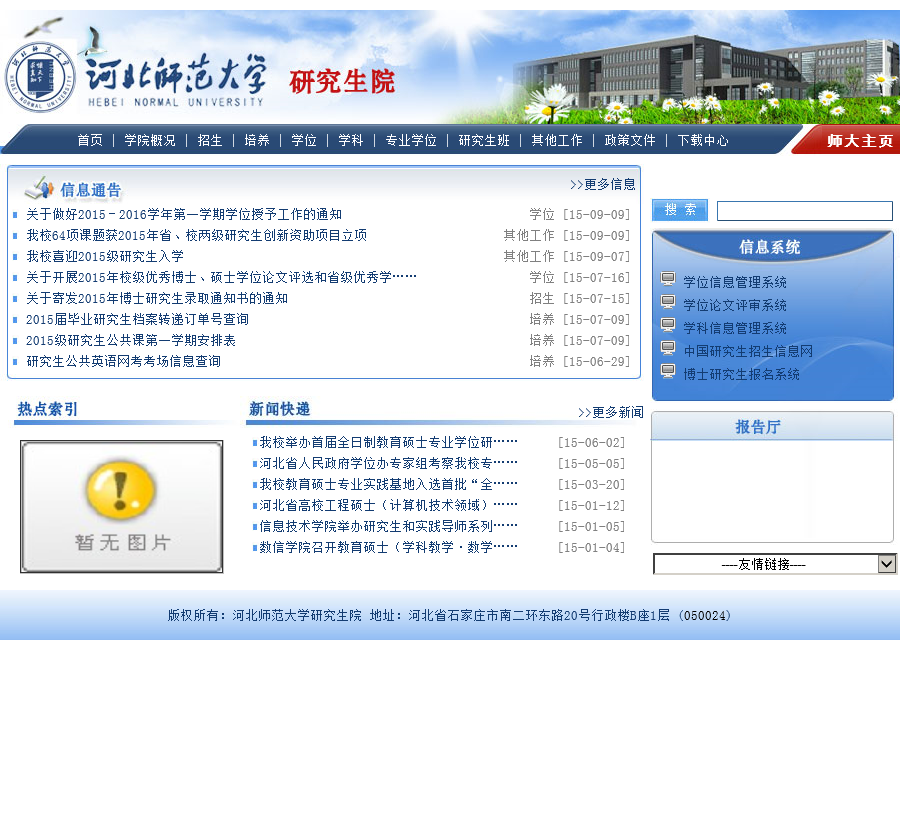Click the 新闻快递 section heading
Screen dimensions: 900x818
pyautogui.click(x=280, y=409)
